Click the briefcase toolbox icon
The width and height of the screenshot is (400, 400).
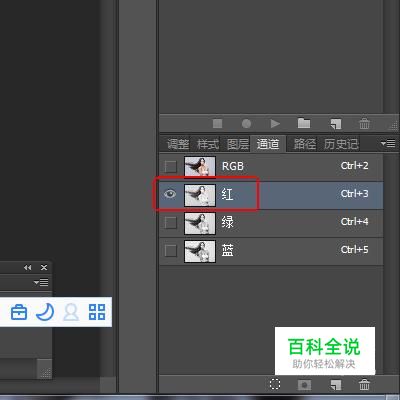tap(19, 312)
